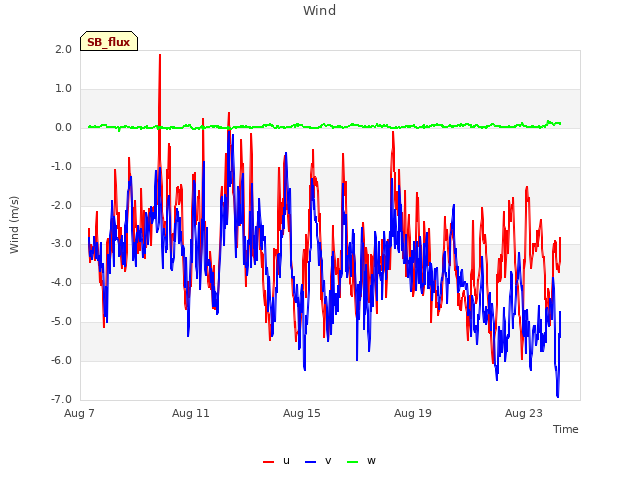Click the -1.0 y-axis tick label
The image size is (640, 480).
tap(61, 167)
